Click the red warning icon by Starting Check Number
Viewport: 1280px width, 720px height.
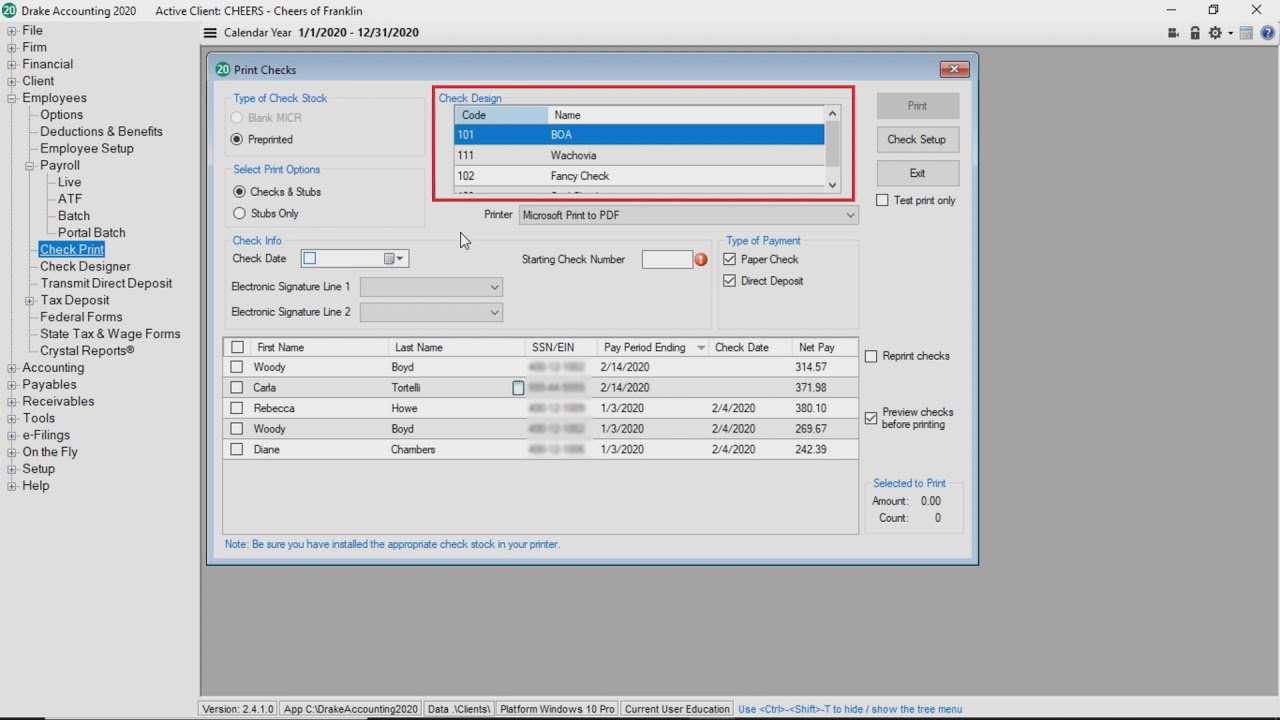point(701,260)
